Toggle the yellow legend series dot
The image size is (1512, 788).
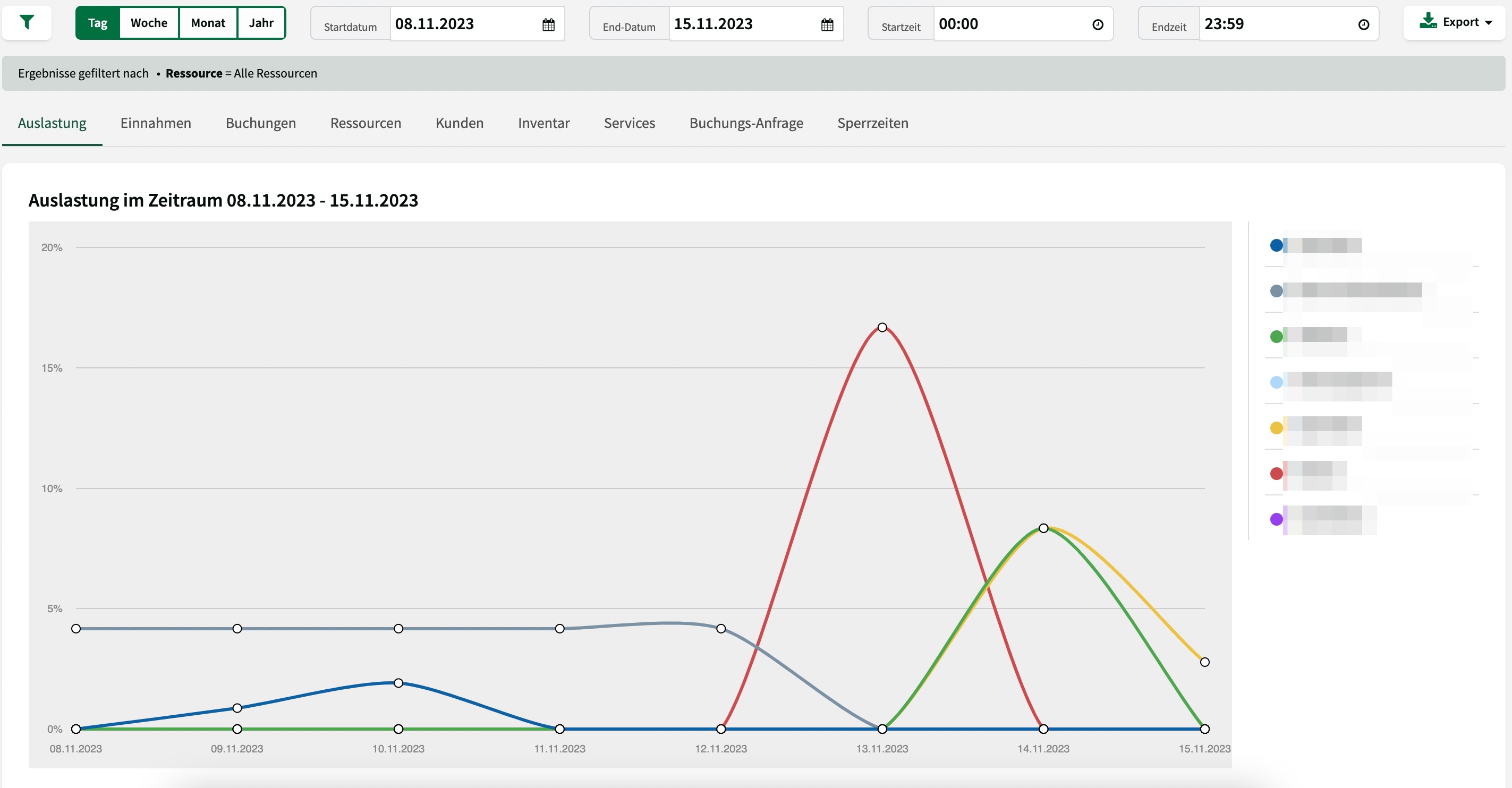point(1276,428)
